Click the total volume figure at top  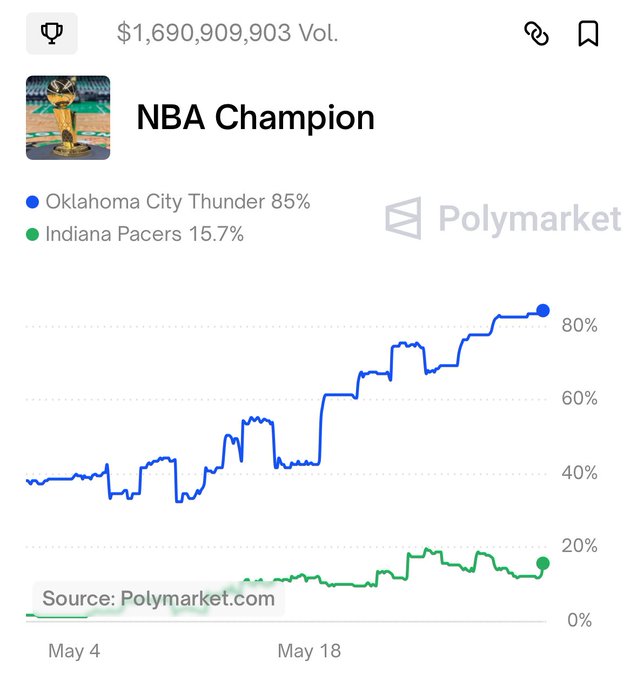(x=228, y=33)
